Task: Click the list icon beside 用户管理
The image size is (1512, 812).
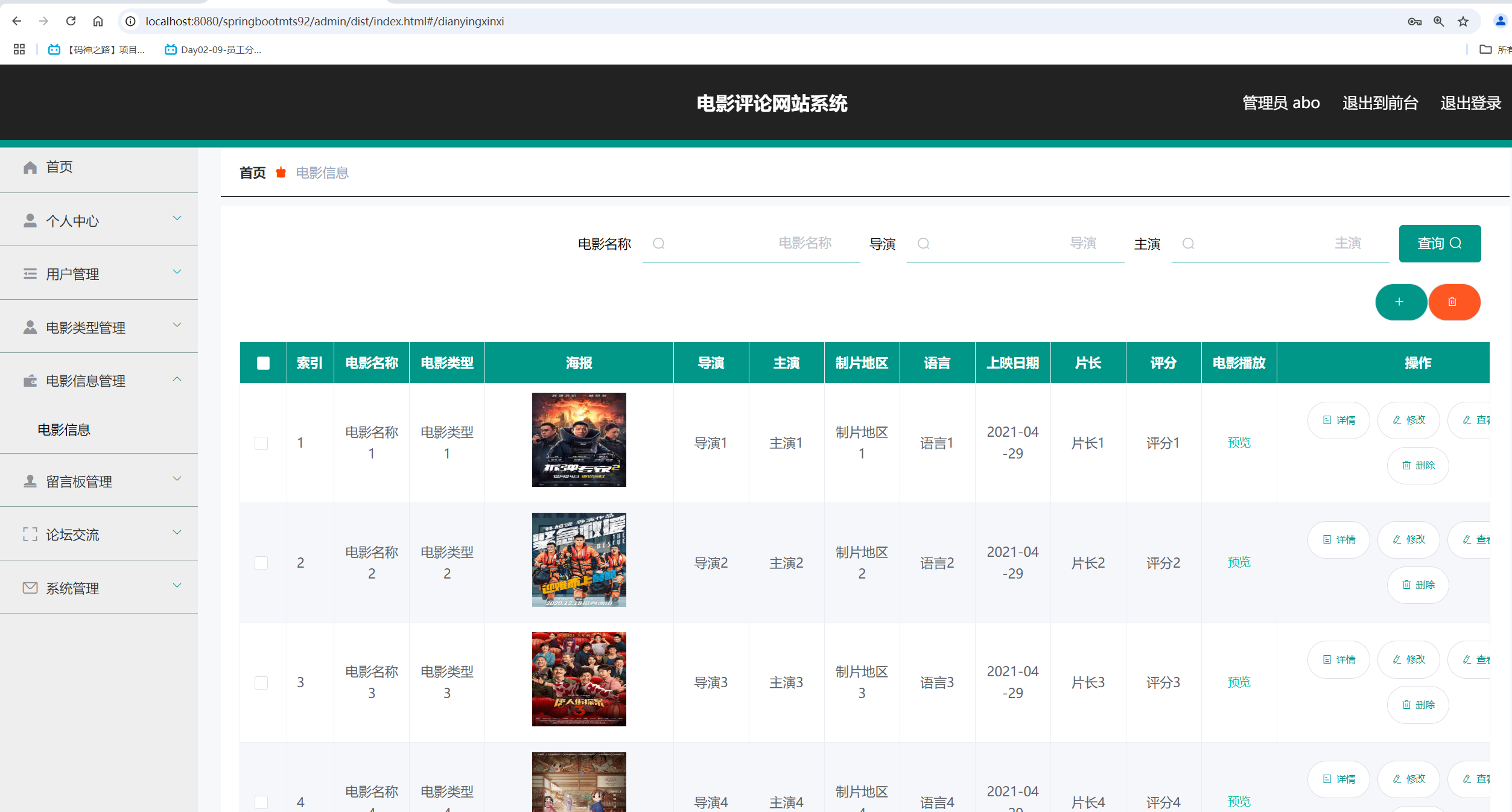Action: pos(30,274)
